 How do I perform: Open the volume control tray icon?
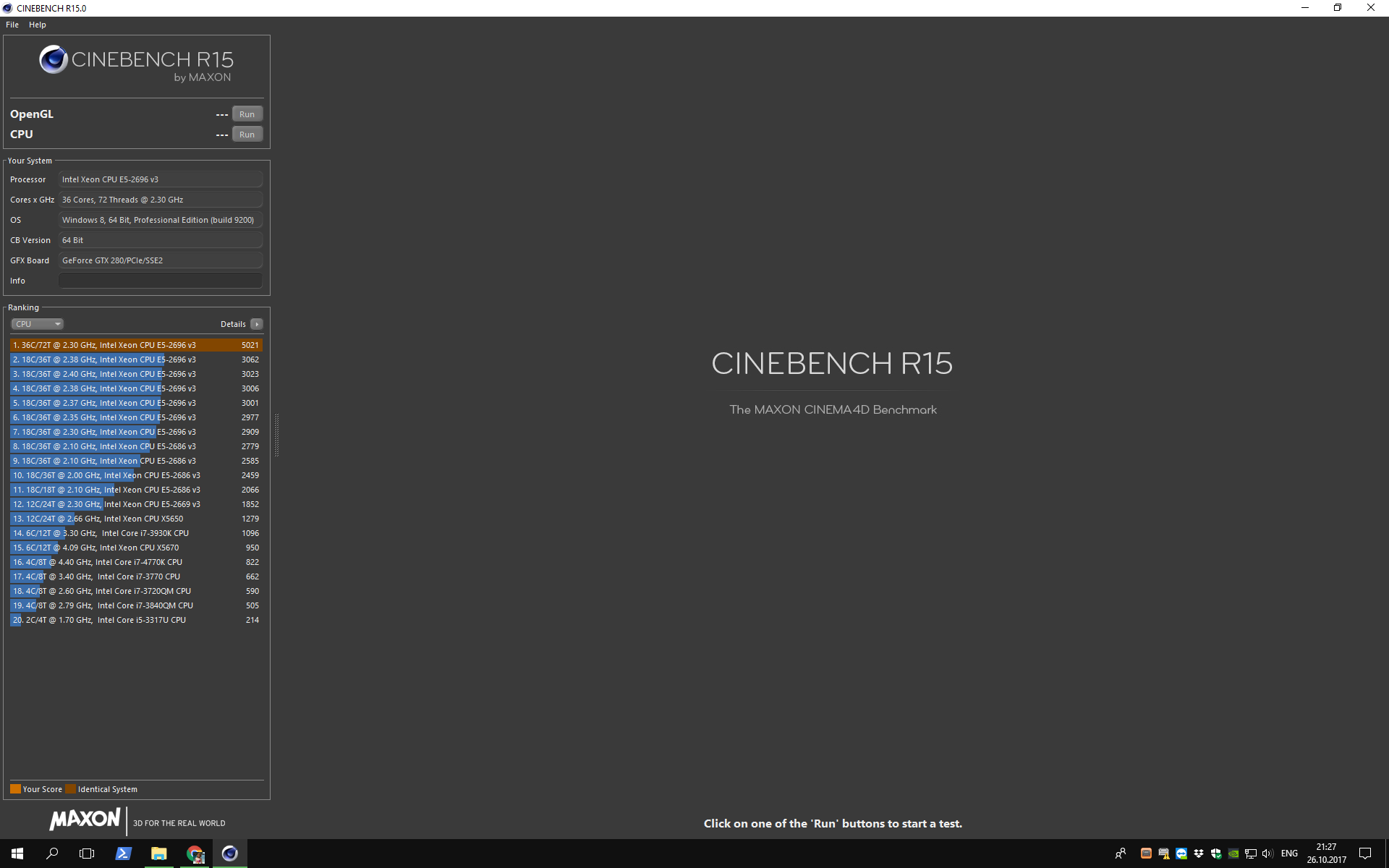tap(1267, 854)
